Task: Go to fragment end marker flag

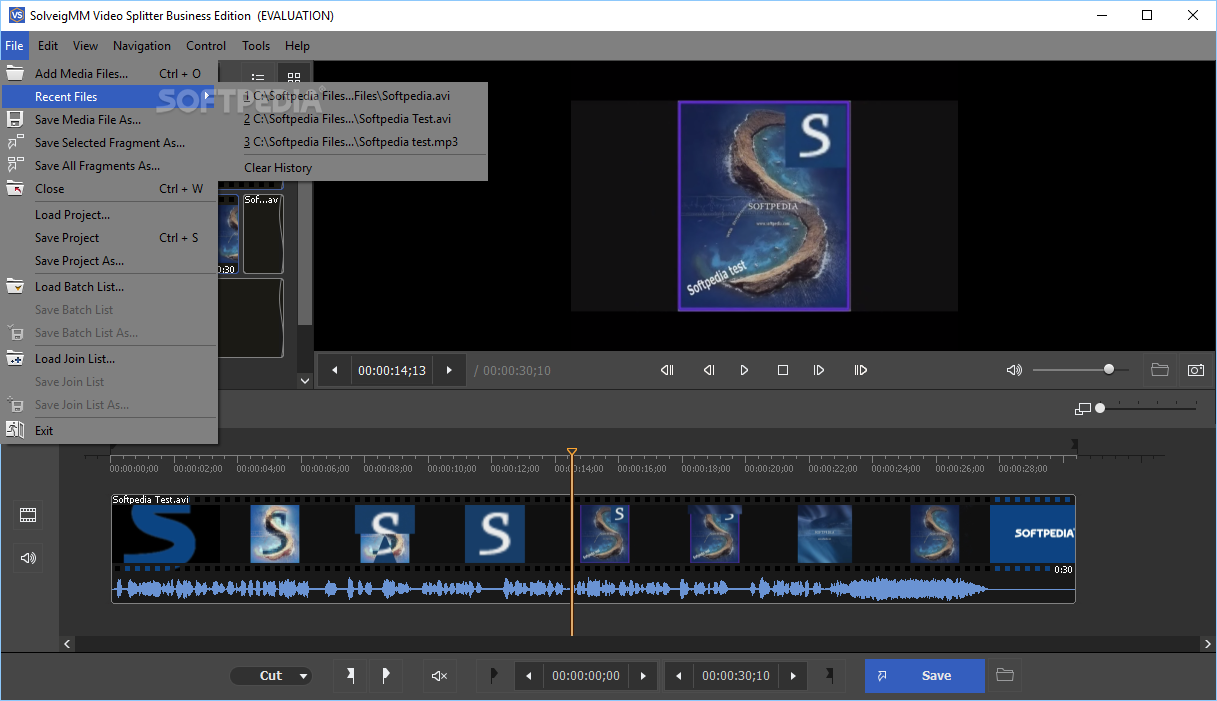Action: click(829, 676)
